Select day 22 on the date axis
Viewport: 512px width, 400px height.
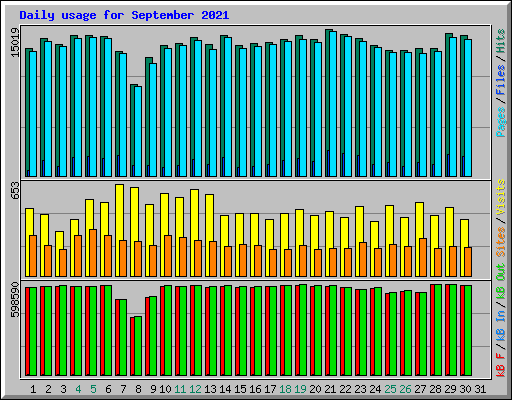345,389
